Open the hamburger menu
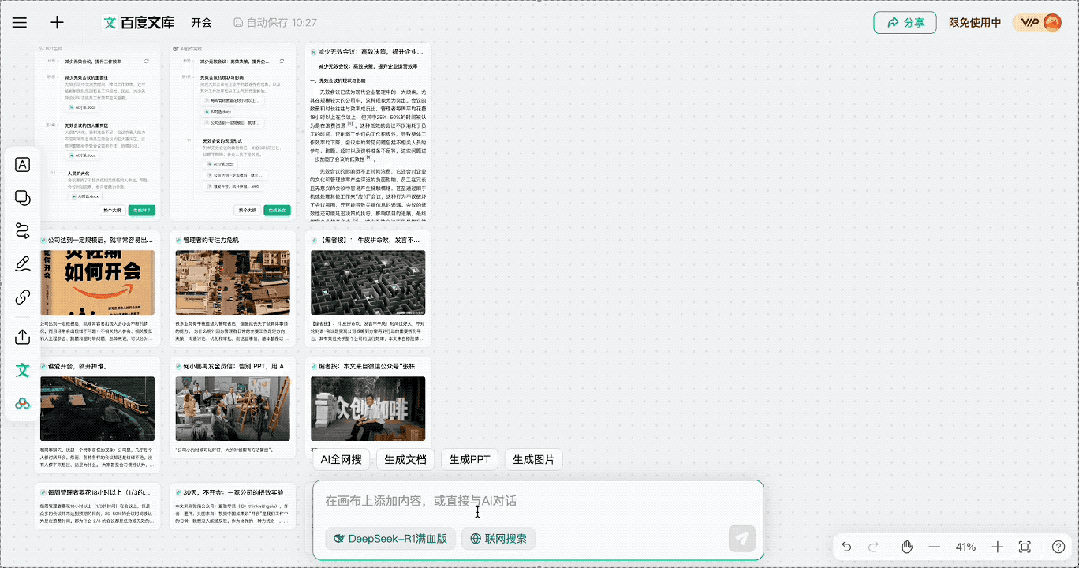 (20, 22)
